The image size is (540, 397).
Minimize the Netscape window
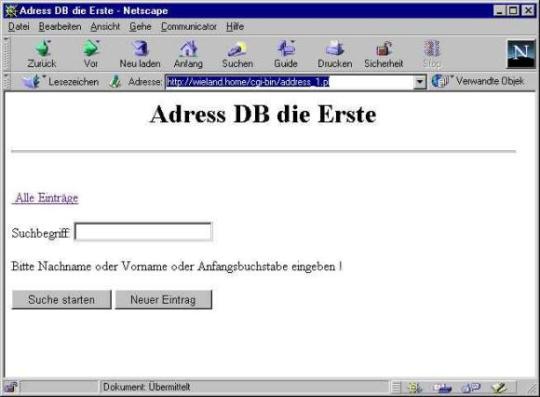click(x=499, y=11)
